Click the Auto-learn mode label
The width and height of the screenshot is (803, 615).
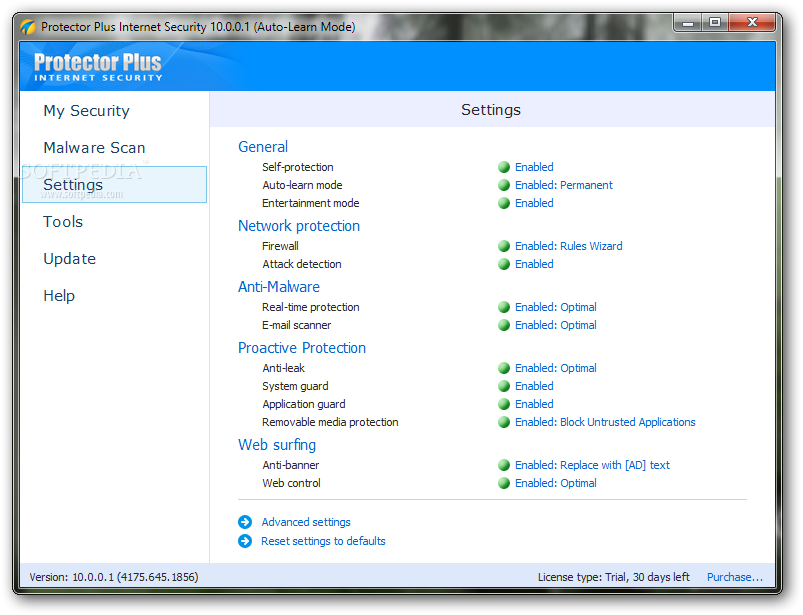(x=302, y=185)
